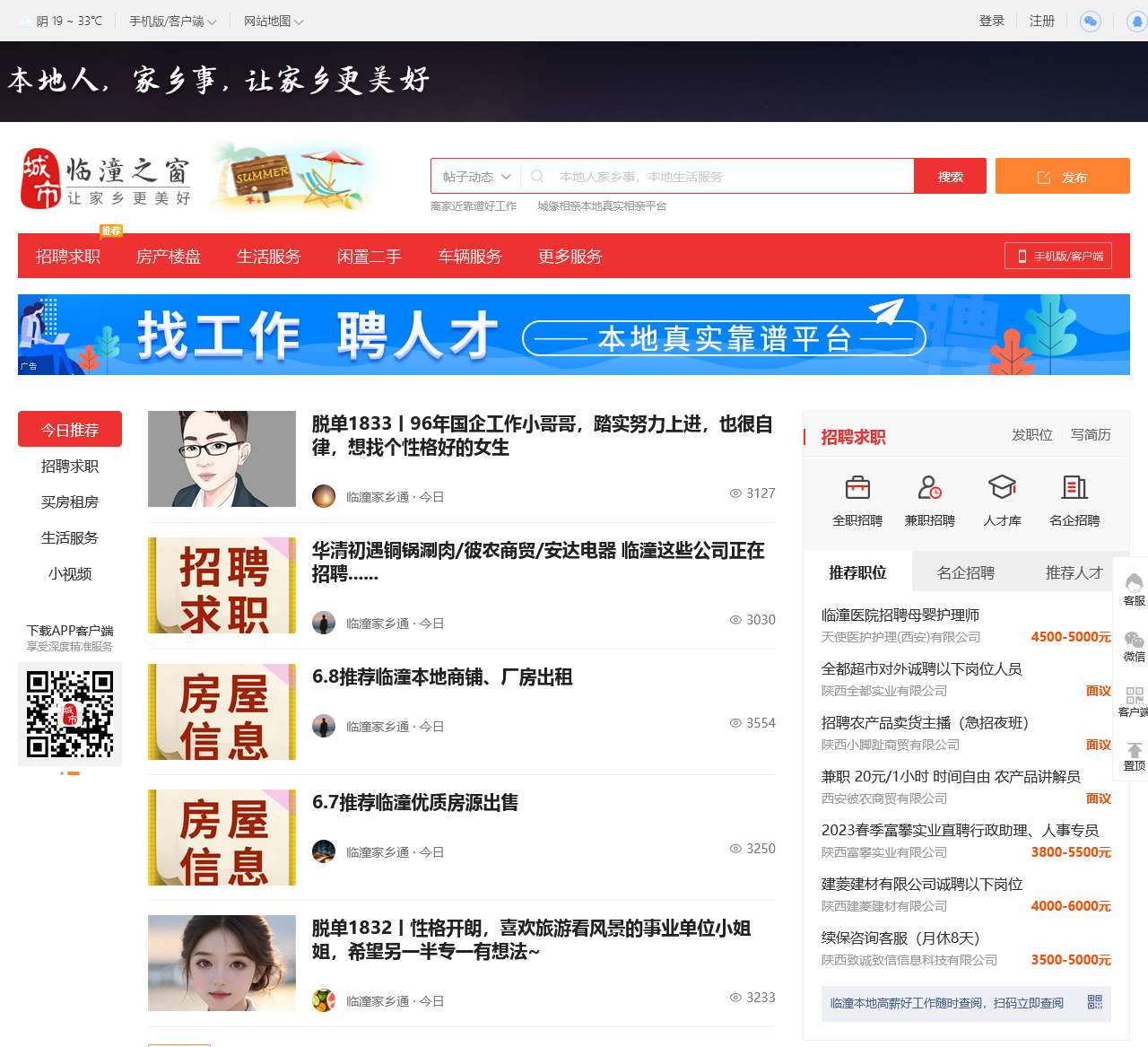Switch to the 推荐人才 tab
The width and height of the screenshot is (1148, 1047).
[x=1073, y=572]
